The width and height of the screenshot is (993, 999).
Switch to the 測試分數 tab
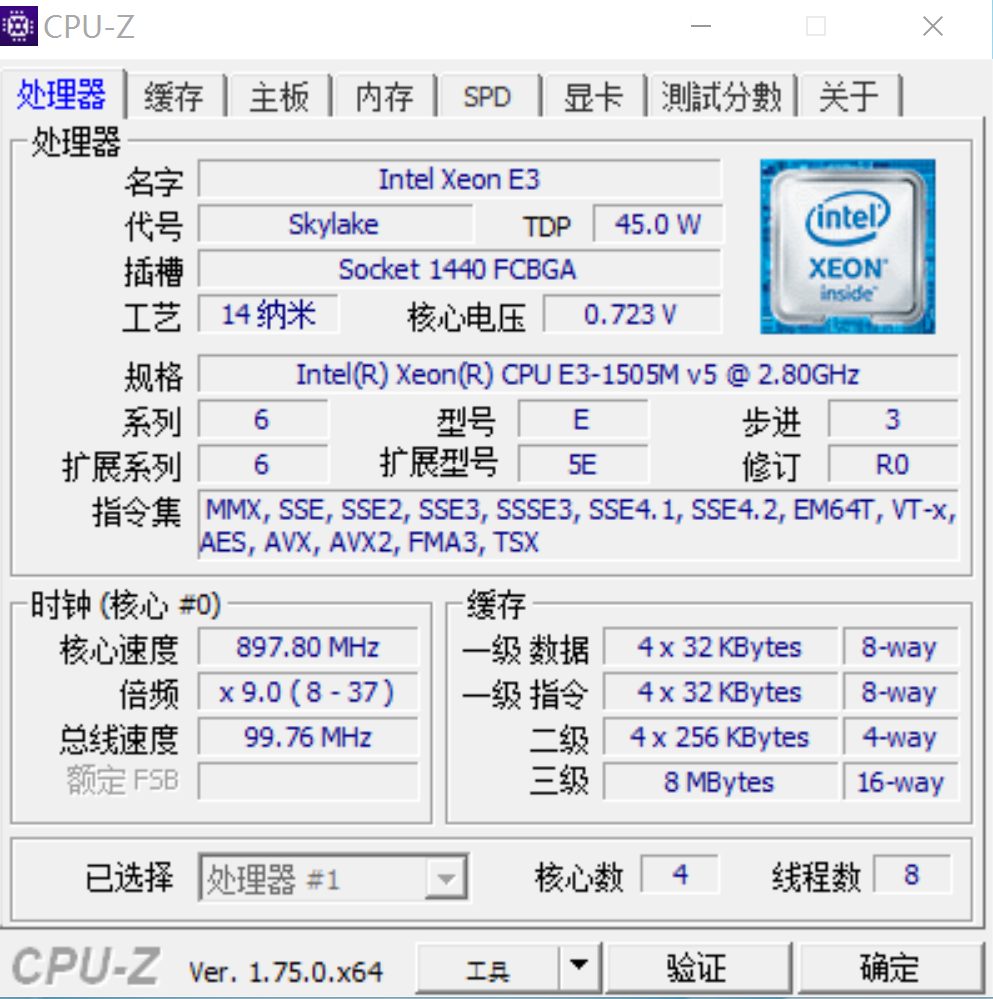(721, 97)
